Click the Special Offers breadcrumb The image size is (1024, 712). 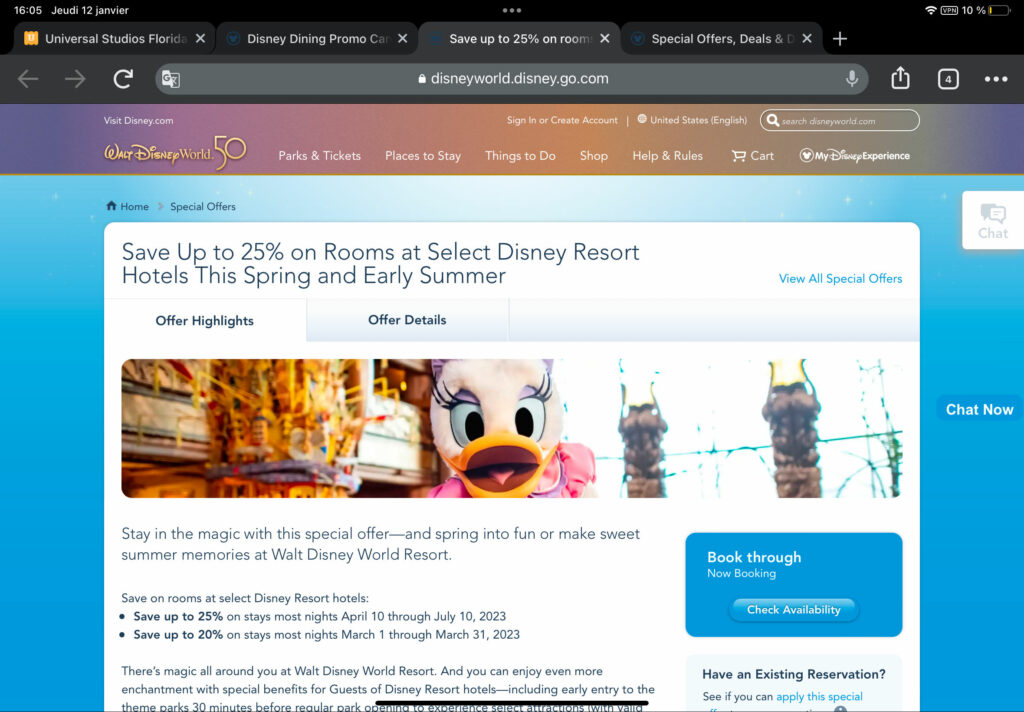click(202, 206)
